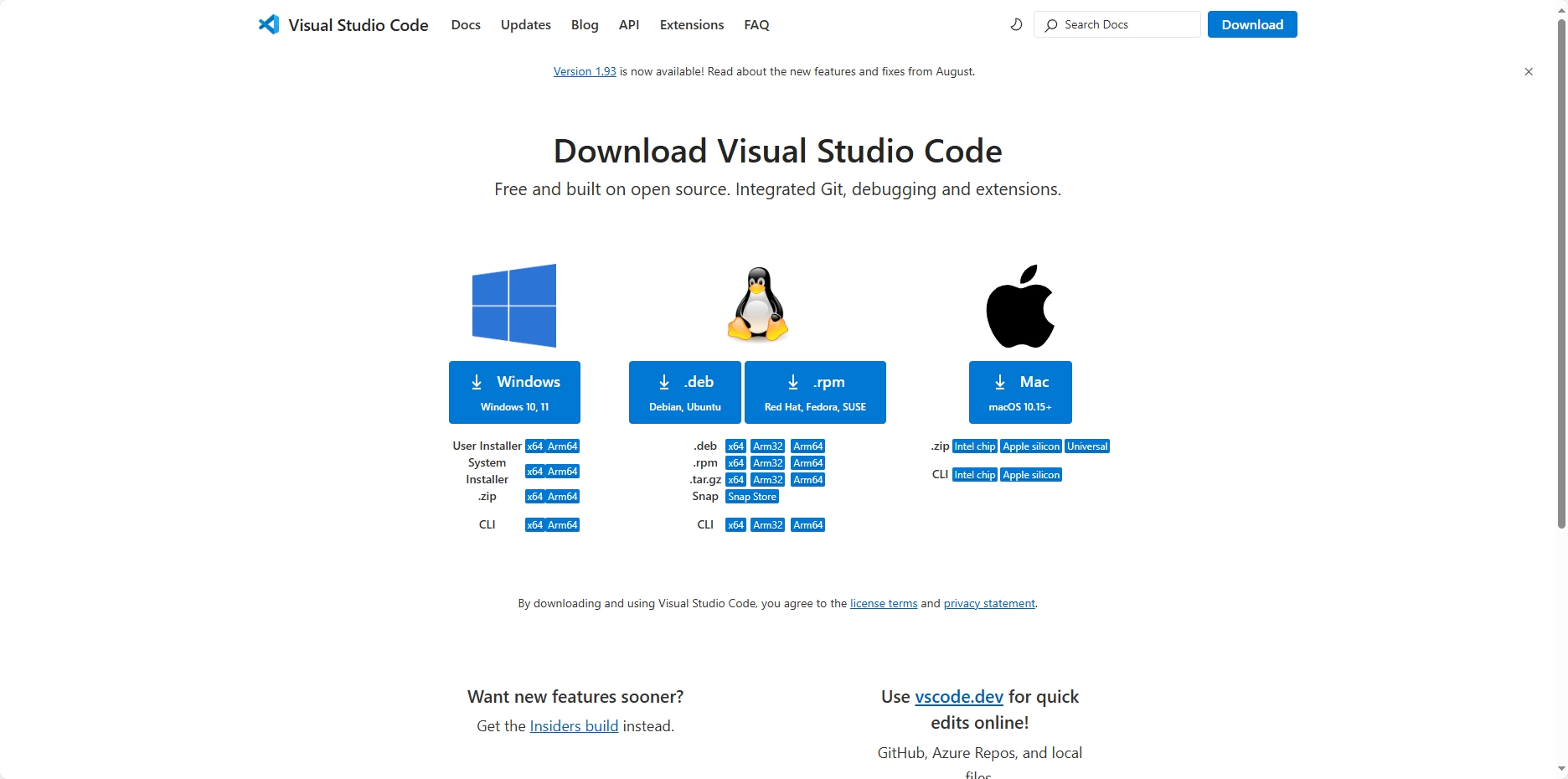This screenshot has height=779, width=1568.
Task: Dismiss the version announcement banner
Action: tap(1529, 72)
